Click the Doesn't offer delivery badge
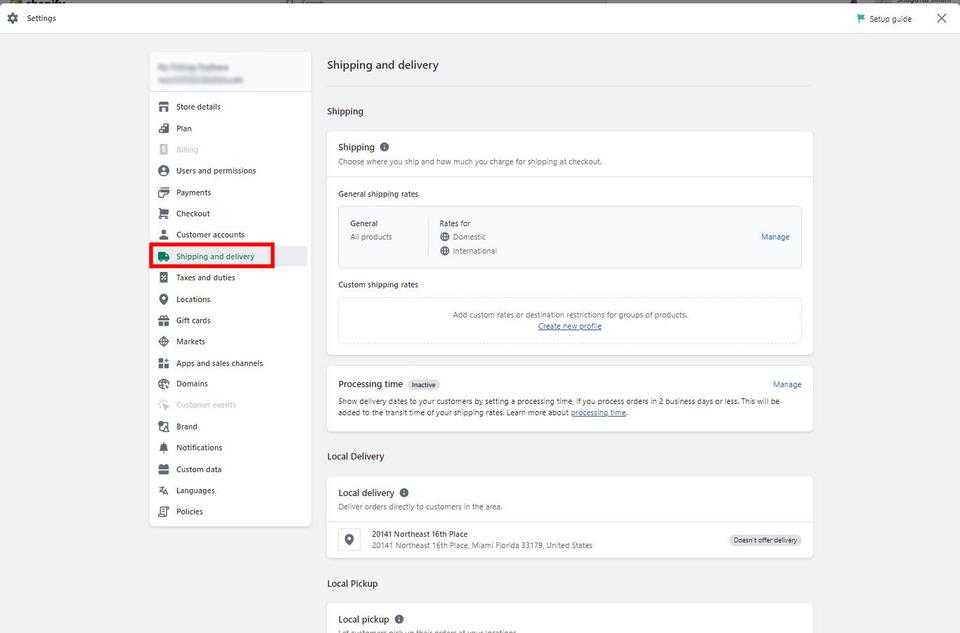This screenshot has width=960, height=633. [765, 540]
